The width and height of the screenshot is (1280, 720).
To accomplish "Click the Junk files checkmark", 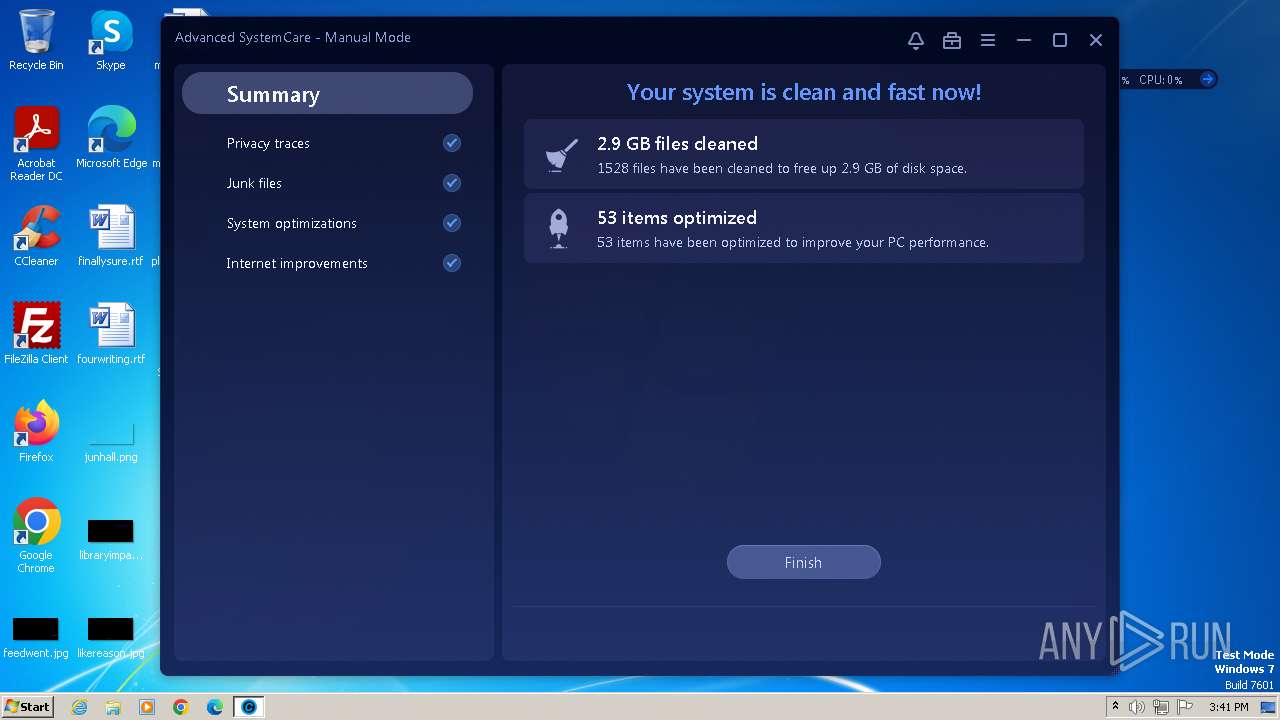I will (452, 183).
